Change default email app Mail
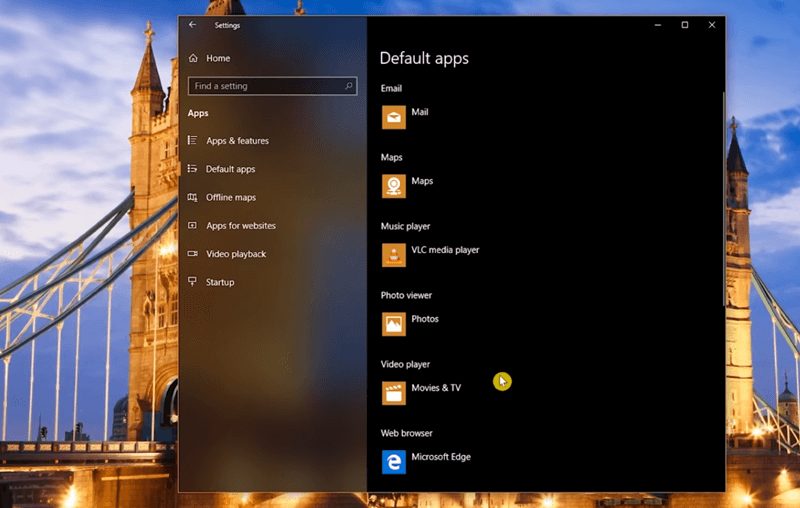 pyautogui.click(x=420, y=112)
